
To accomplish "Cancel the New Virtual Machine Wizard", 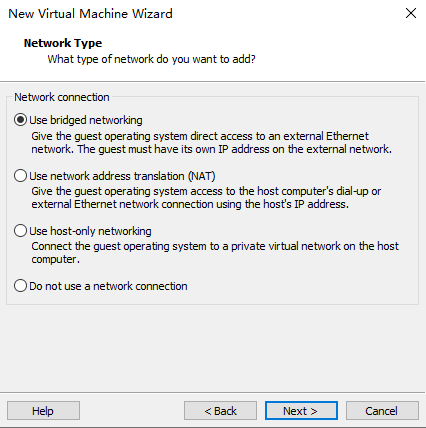I will pos(382,411).
